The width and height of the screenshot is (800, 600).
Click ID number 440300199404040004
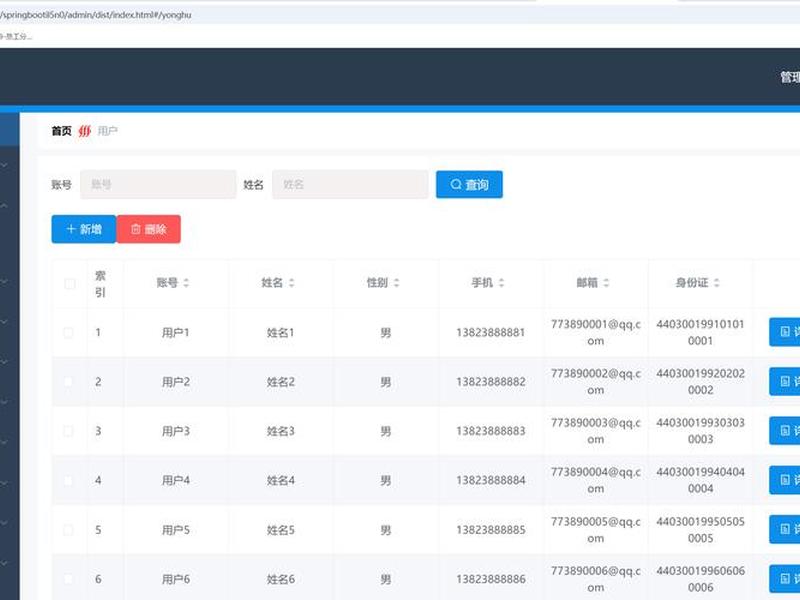(x=701, y=480)
